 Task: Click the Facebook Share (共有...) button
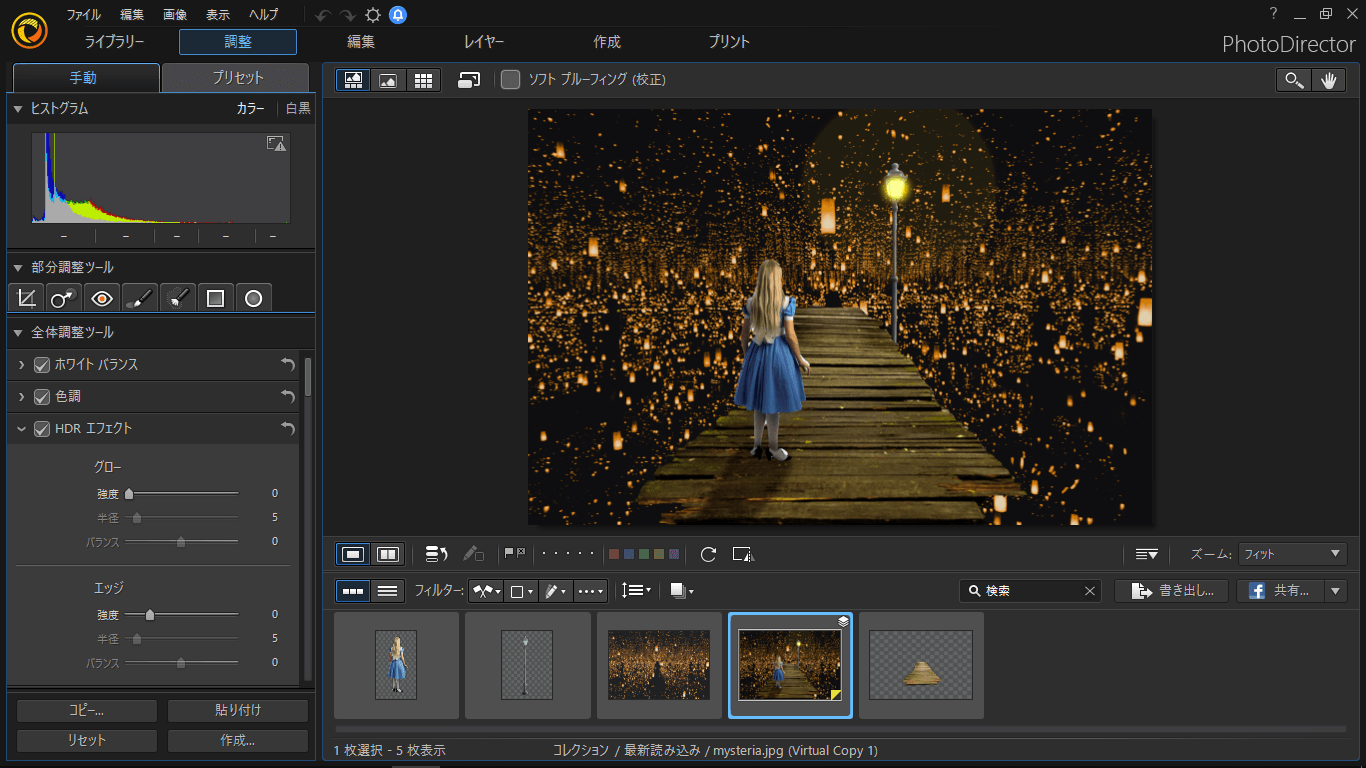pyautogui.click(x=1281, y=591)
